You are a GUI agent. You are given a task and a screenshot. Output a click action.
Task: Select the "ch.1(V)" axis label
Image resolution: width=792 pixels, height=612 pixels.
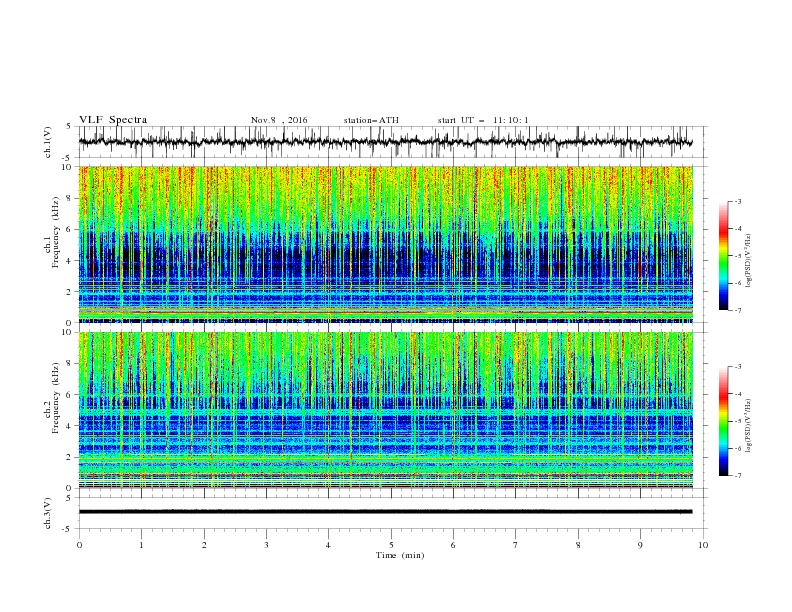click(48, 142)
